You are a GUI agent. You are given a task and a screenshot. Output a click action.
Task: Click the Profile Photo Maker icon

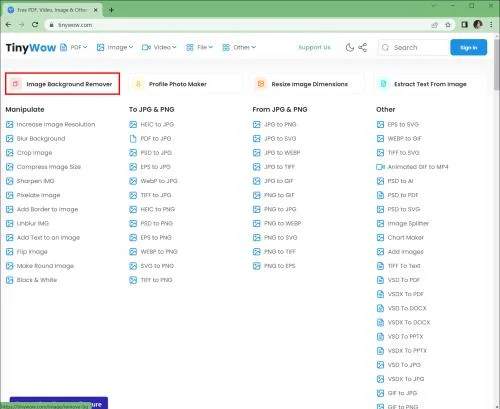pyautogui.click(x=138, y=84)
